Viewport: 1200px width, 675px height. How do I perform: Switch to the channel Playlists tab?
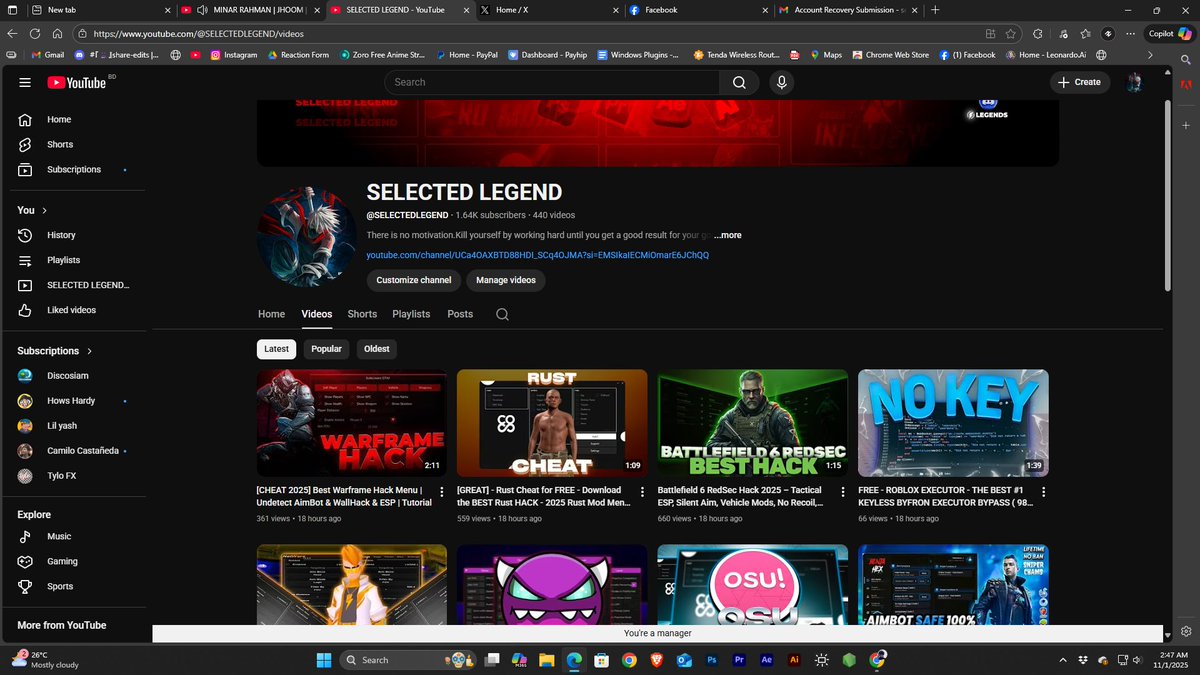coord(411,314)
